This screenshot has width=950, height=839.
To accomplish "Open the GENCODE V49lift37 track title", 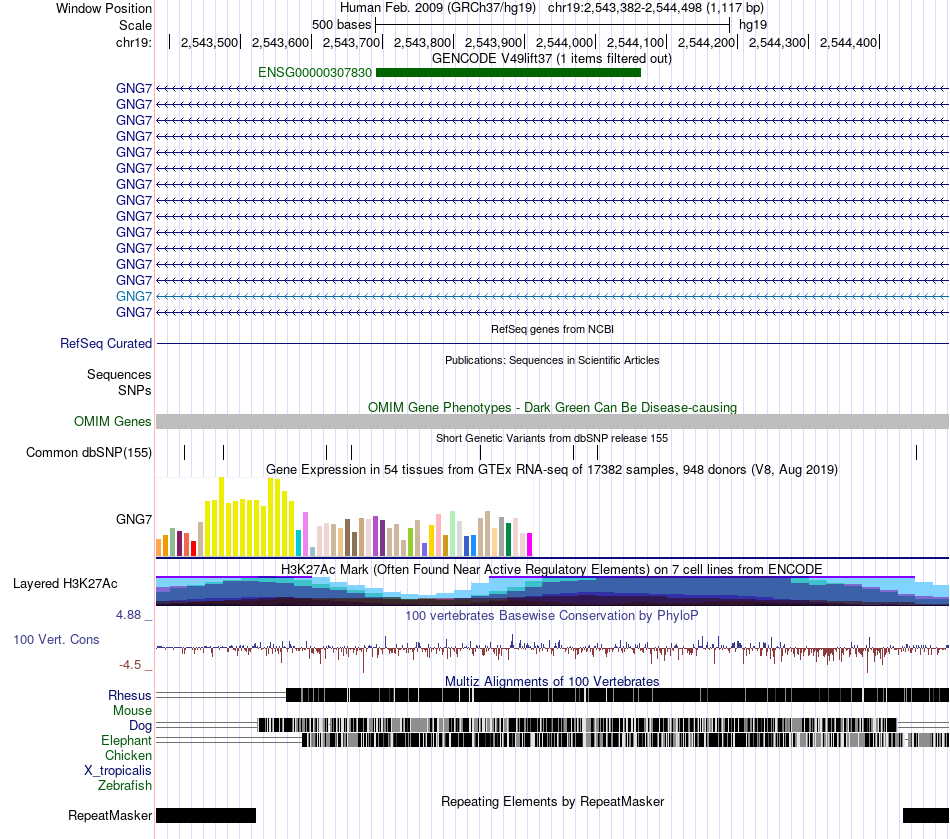I will click(552, 59).
